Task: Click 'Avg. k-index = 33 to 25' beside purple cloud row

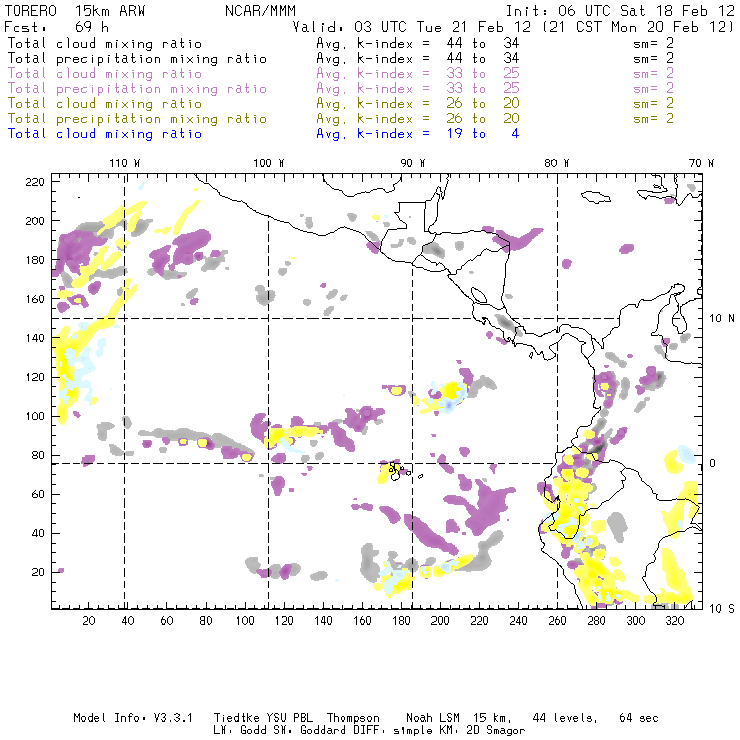Action: click(418, 74)
